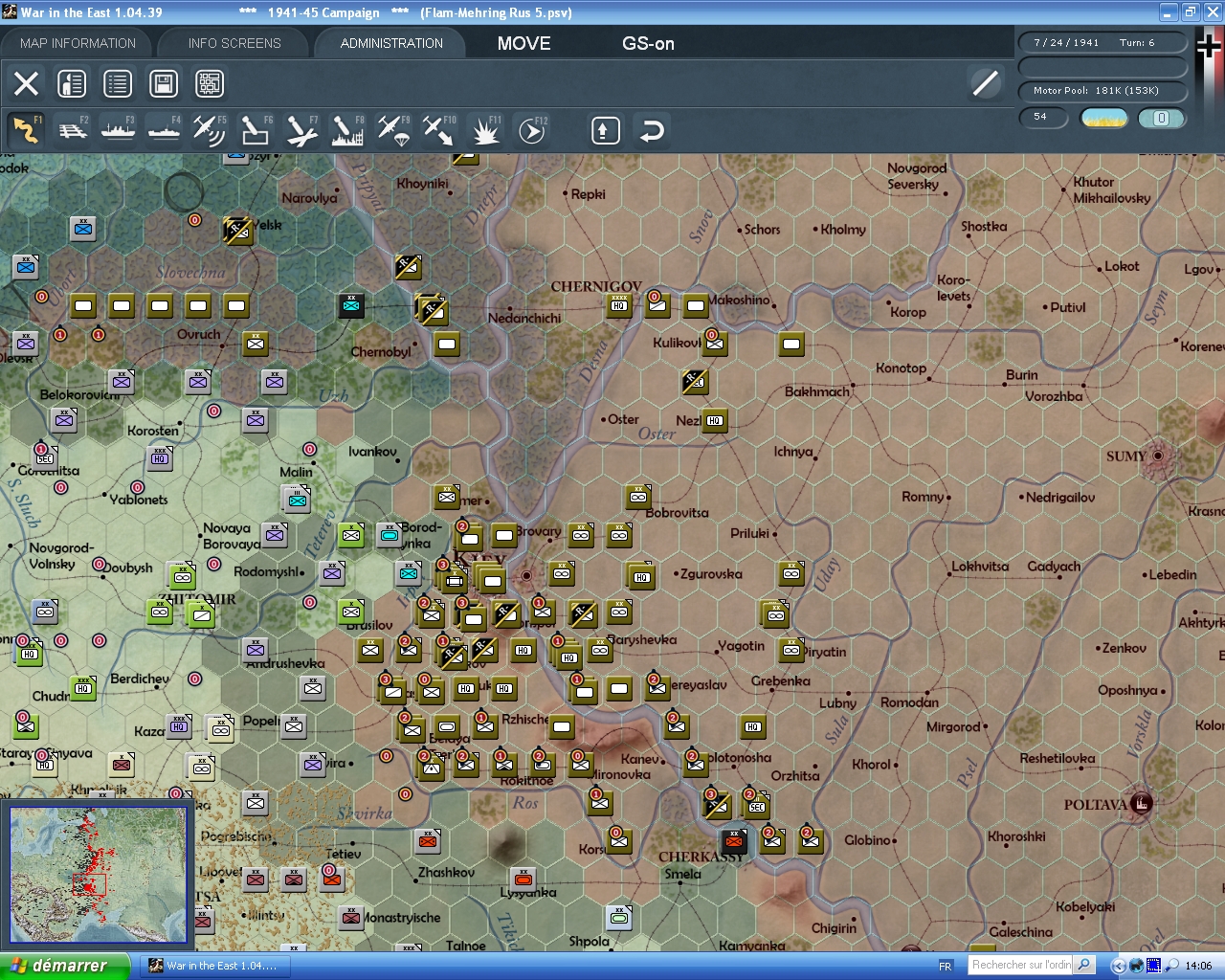Click the GS-on status label
The height and width of the screenshot is (980, 1225).
click(x=648, y=43)
